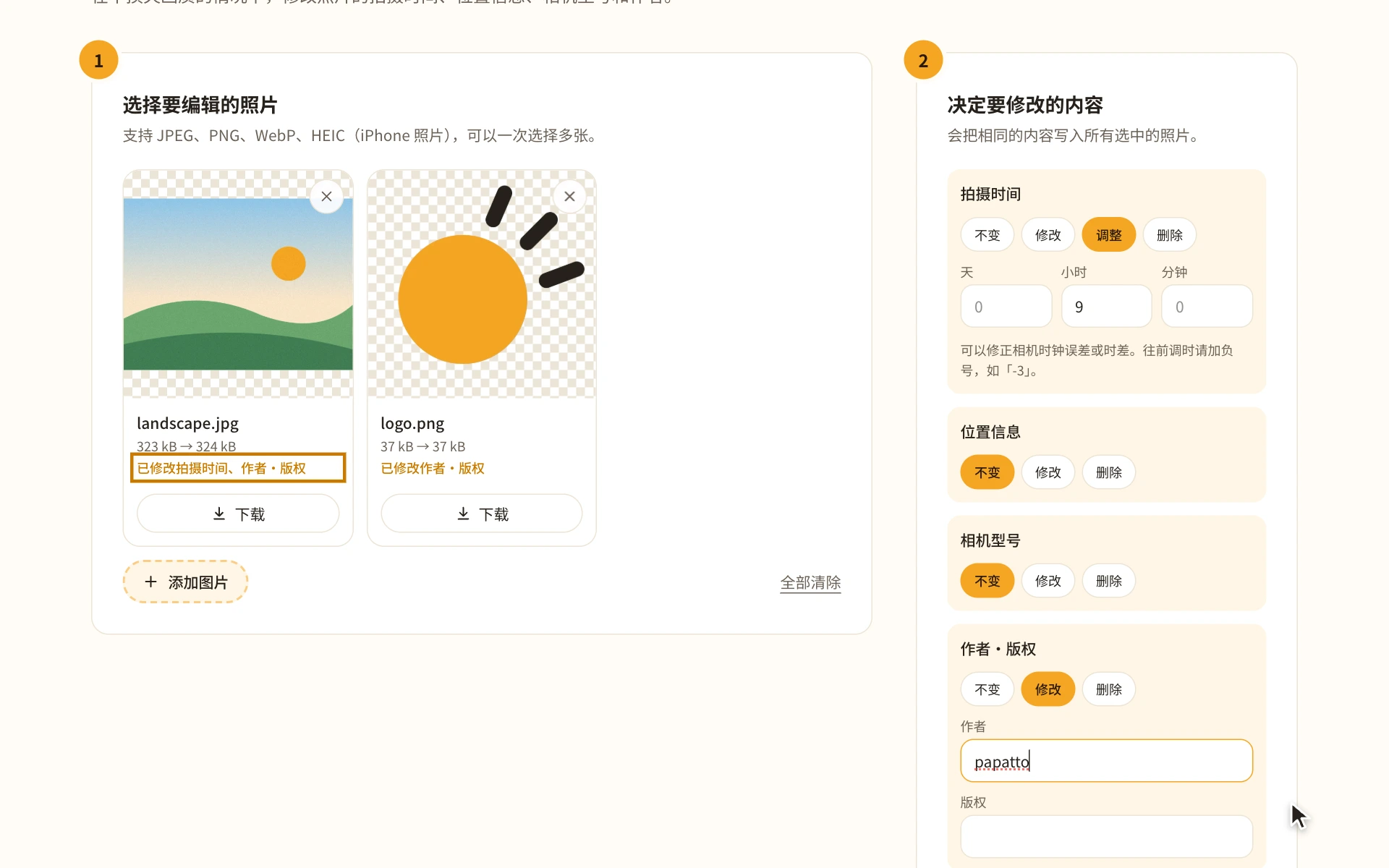1389x868 pixels.
Task: Select 删除 for 相机型号
Action: coord(1108,581)
